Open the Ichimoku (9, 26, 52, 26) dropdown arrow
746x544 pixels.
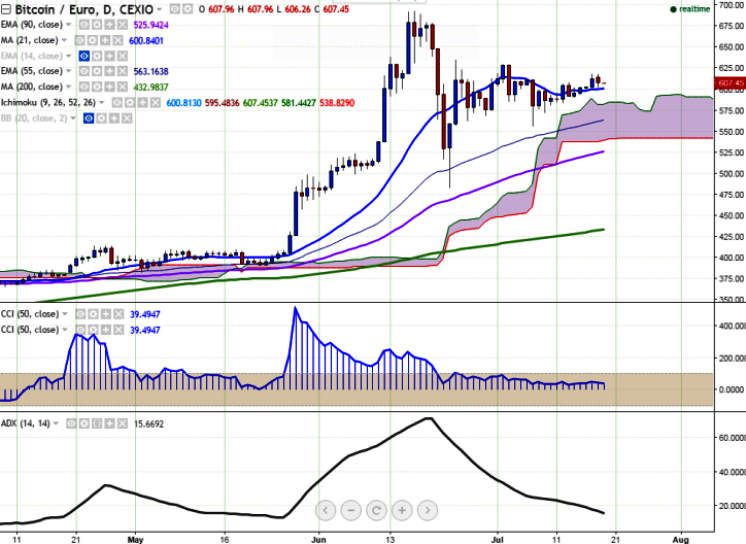click(x=101, y=103)
